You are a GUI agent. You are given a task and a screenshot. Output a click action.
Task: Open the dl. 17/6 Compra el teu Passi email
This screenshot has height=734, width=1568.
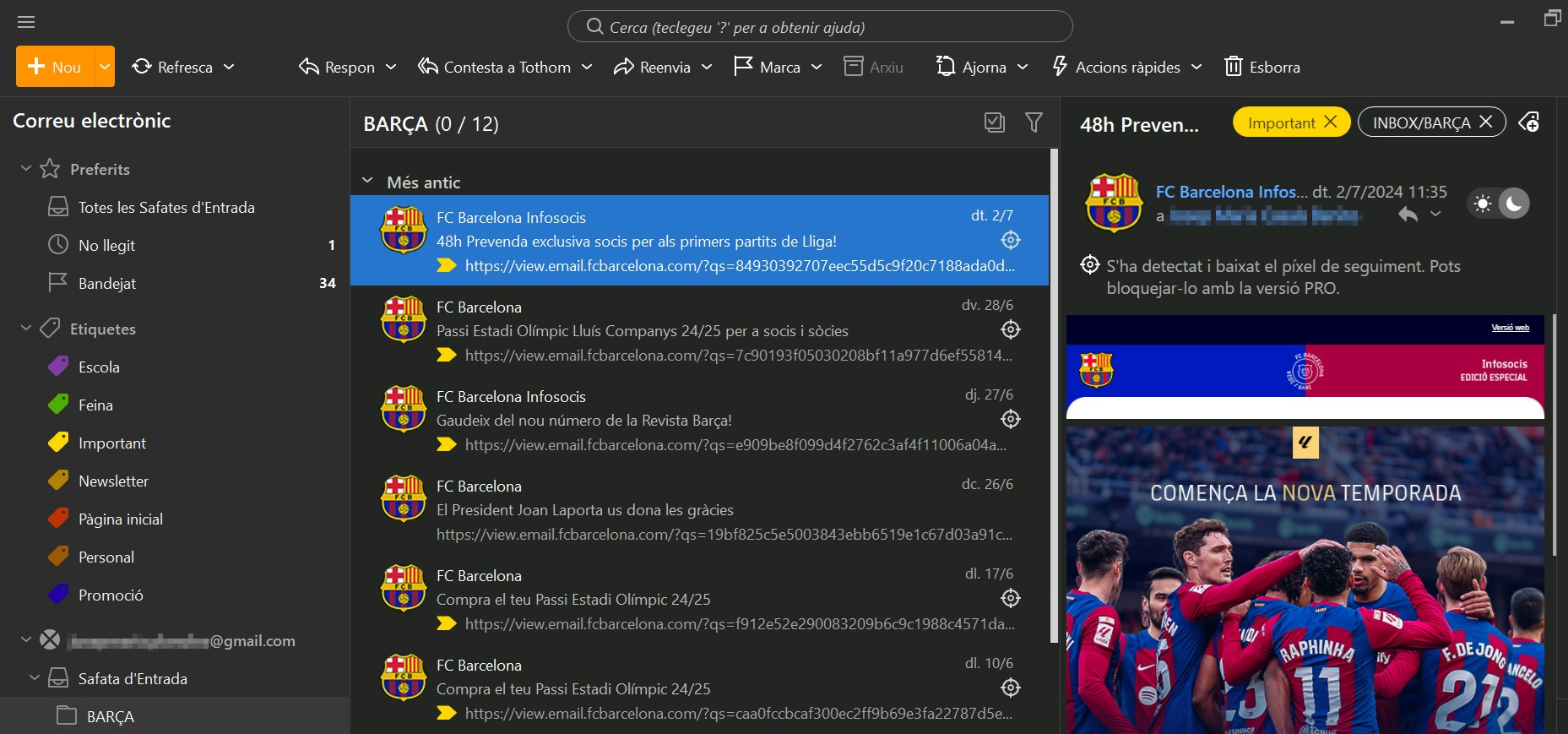pos(699,599)
